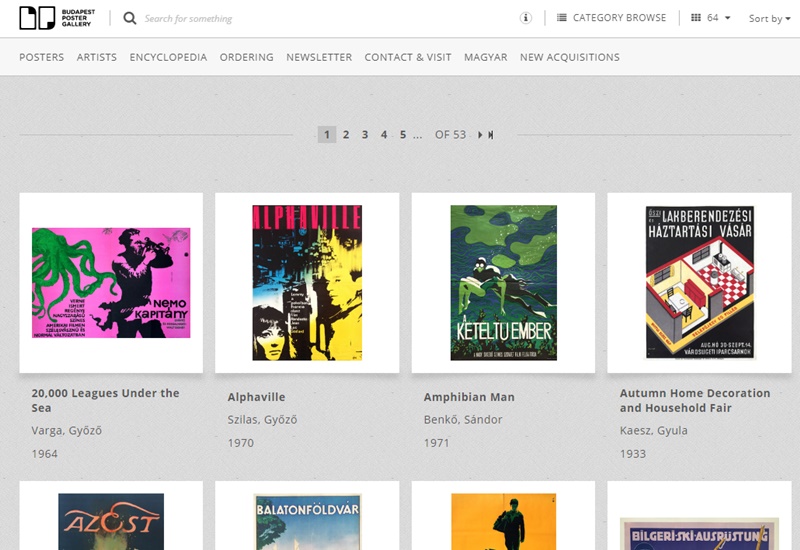The width and height of the screenshot is (800, 550).
Task: Click artist name 'Kaesz, Gyula'
Action: (x=654, y=431)
